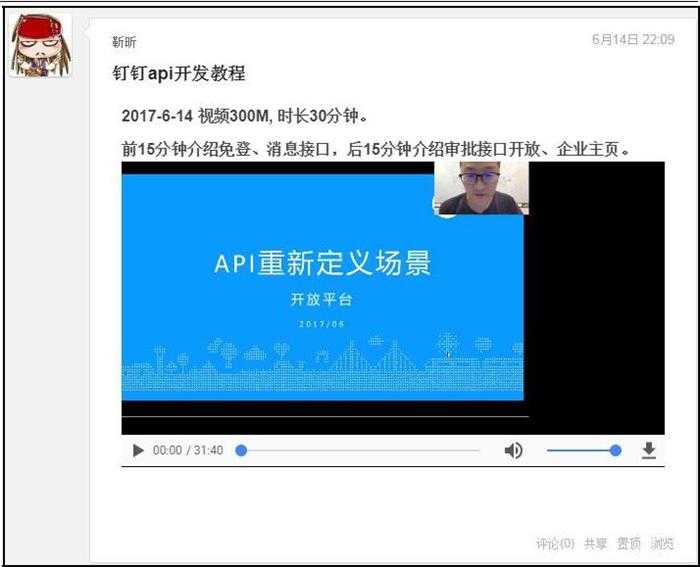The image size is (700, 567).
Task: Click the 置顶 link
Action: (628, 543)
